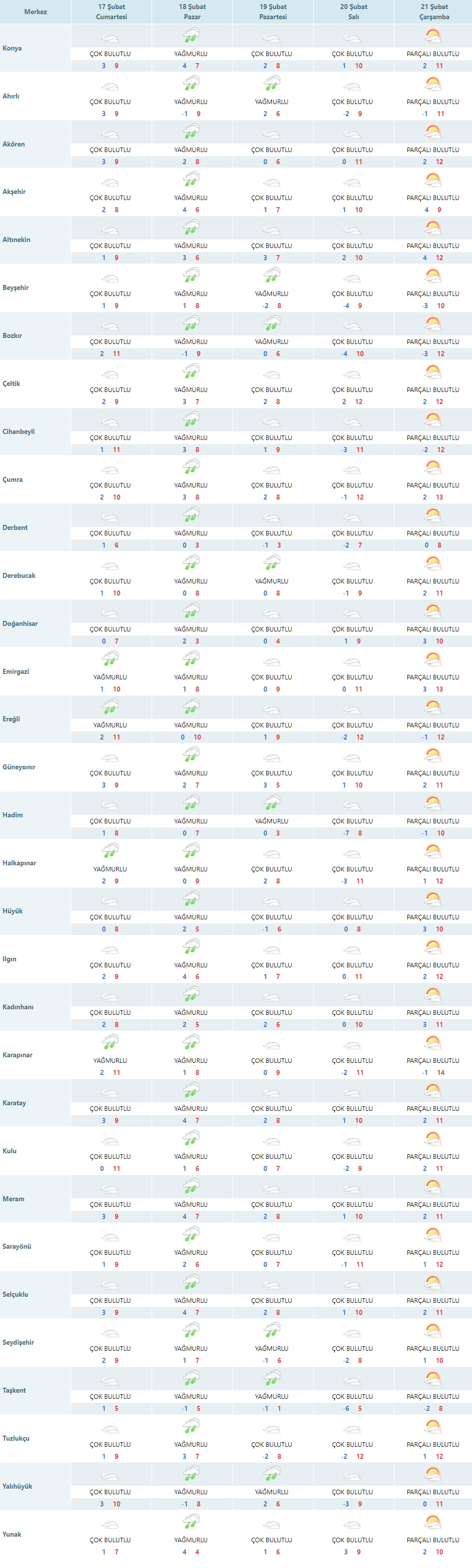The image size is (472, 1568).
Task: Click Yunak's partly cloudy icon for 21 Şubat
Action: pyautogui.click(x=433, y=1522)
